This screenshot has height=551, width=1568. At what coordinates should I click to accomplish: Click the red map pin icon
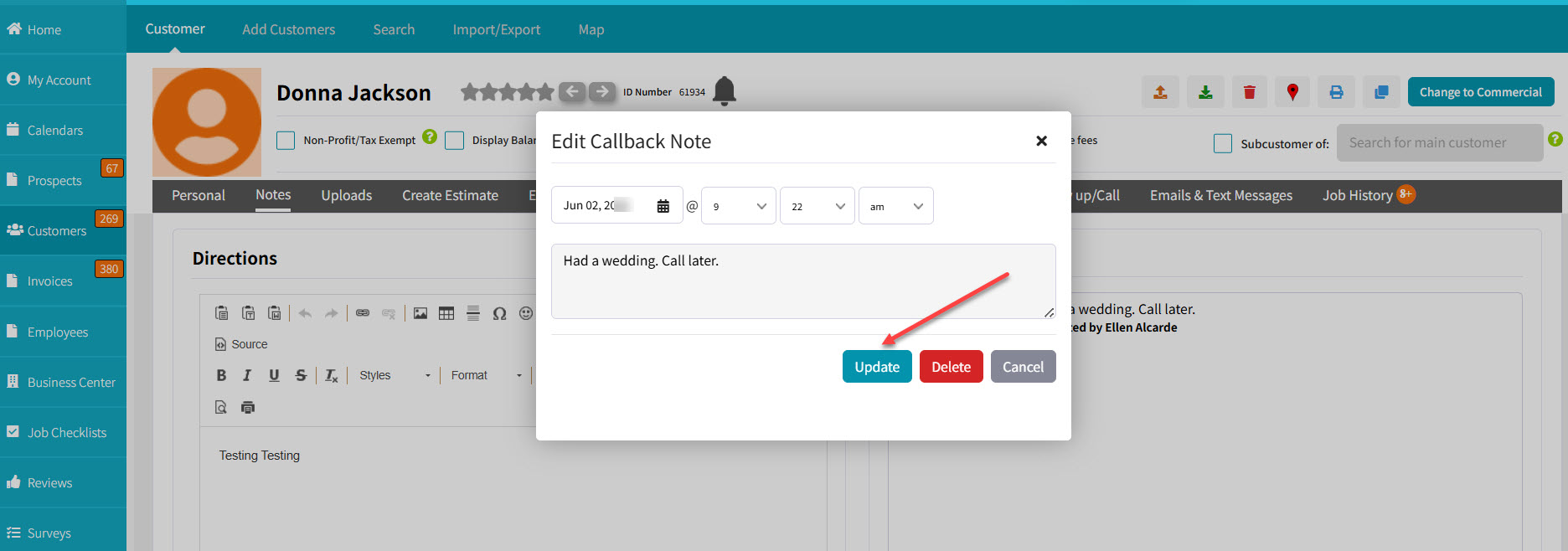[1292, 92]
